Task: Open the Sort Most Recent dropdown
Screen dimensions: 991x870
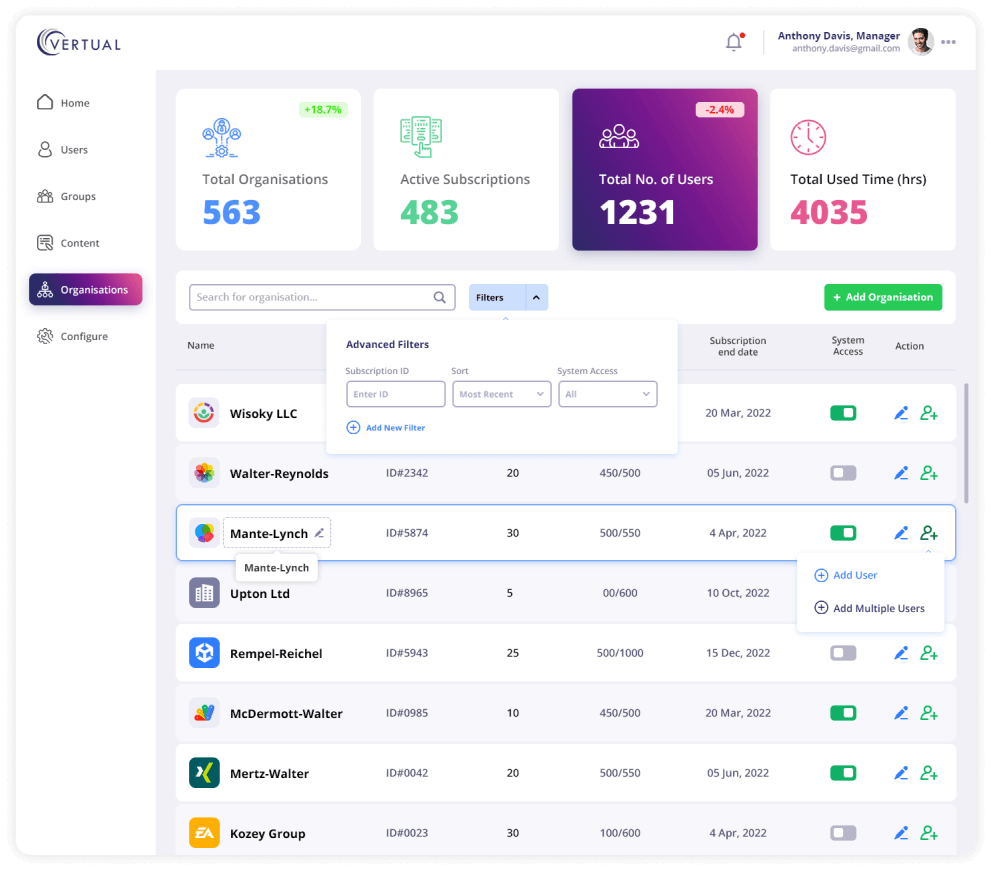Action: pyautogui.click(x=502, y=394)
